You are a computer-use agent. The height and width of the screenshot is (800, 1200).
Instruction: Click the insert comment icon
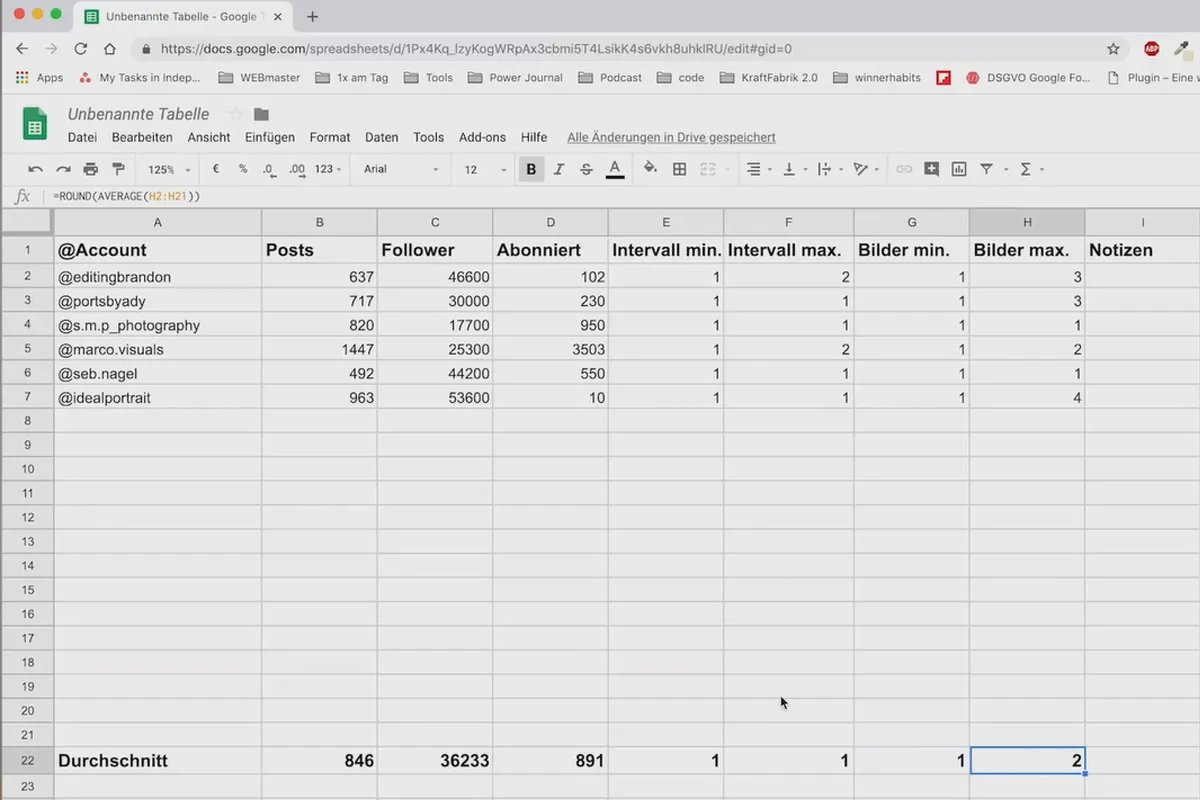[931, 169]
